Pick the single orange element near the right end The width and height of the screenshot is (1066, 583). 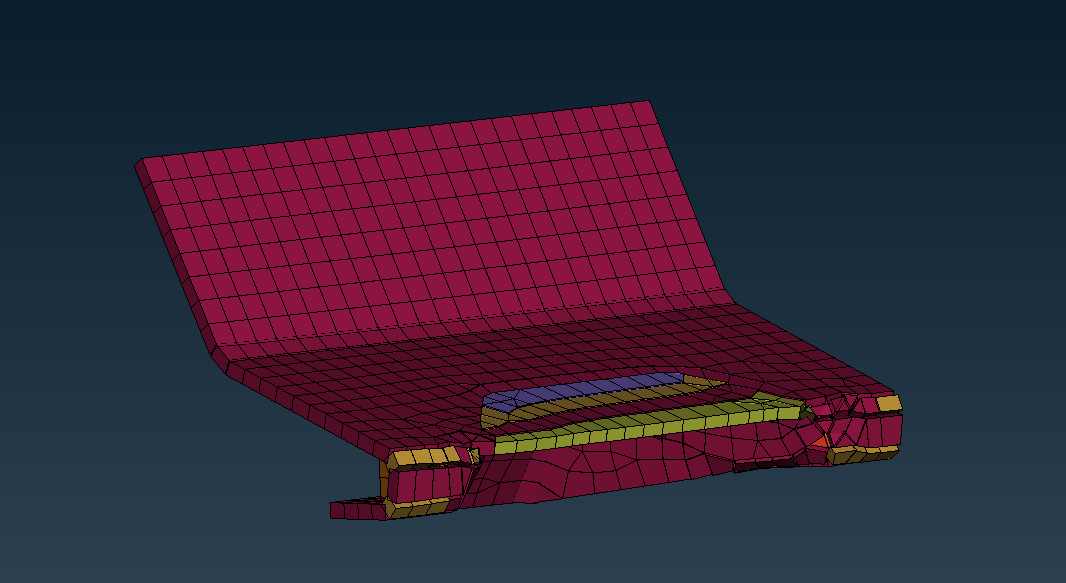(x=820, y=441)
